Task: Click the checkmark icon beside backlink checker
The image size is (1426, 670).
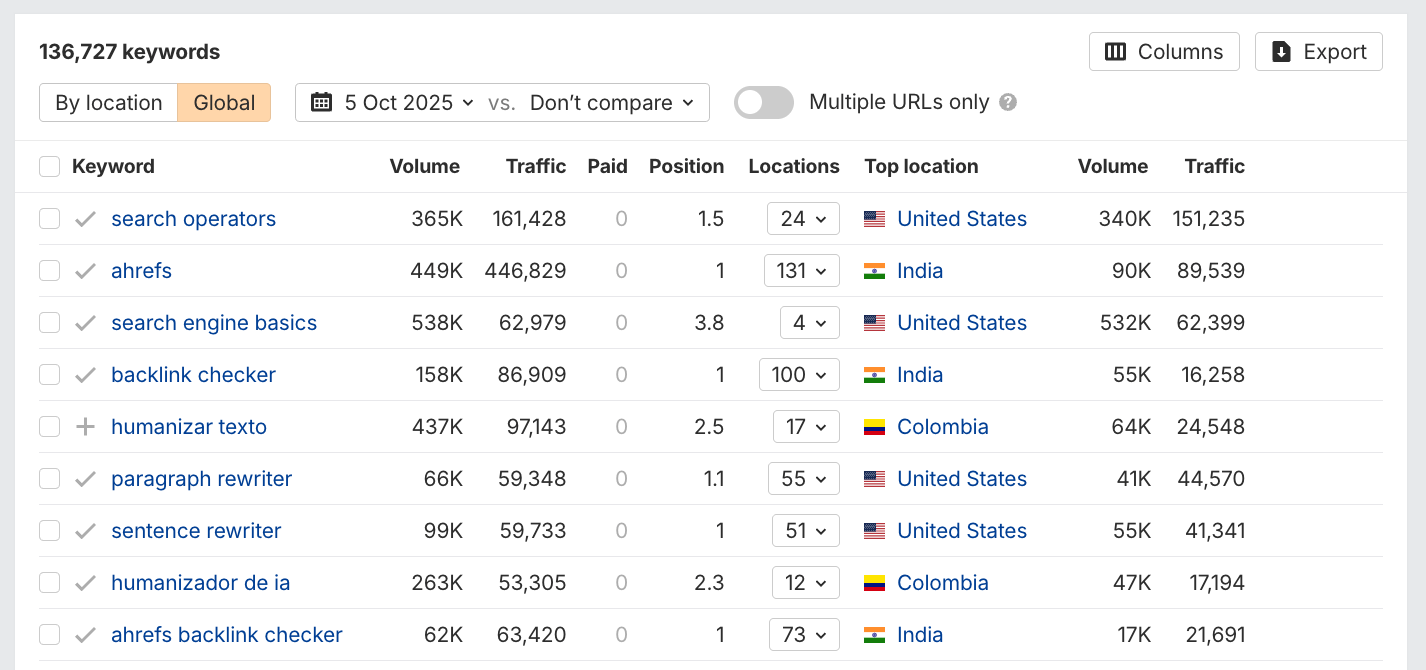Action: (86, 375)
